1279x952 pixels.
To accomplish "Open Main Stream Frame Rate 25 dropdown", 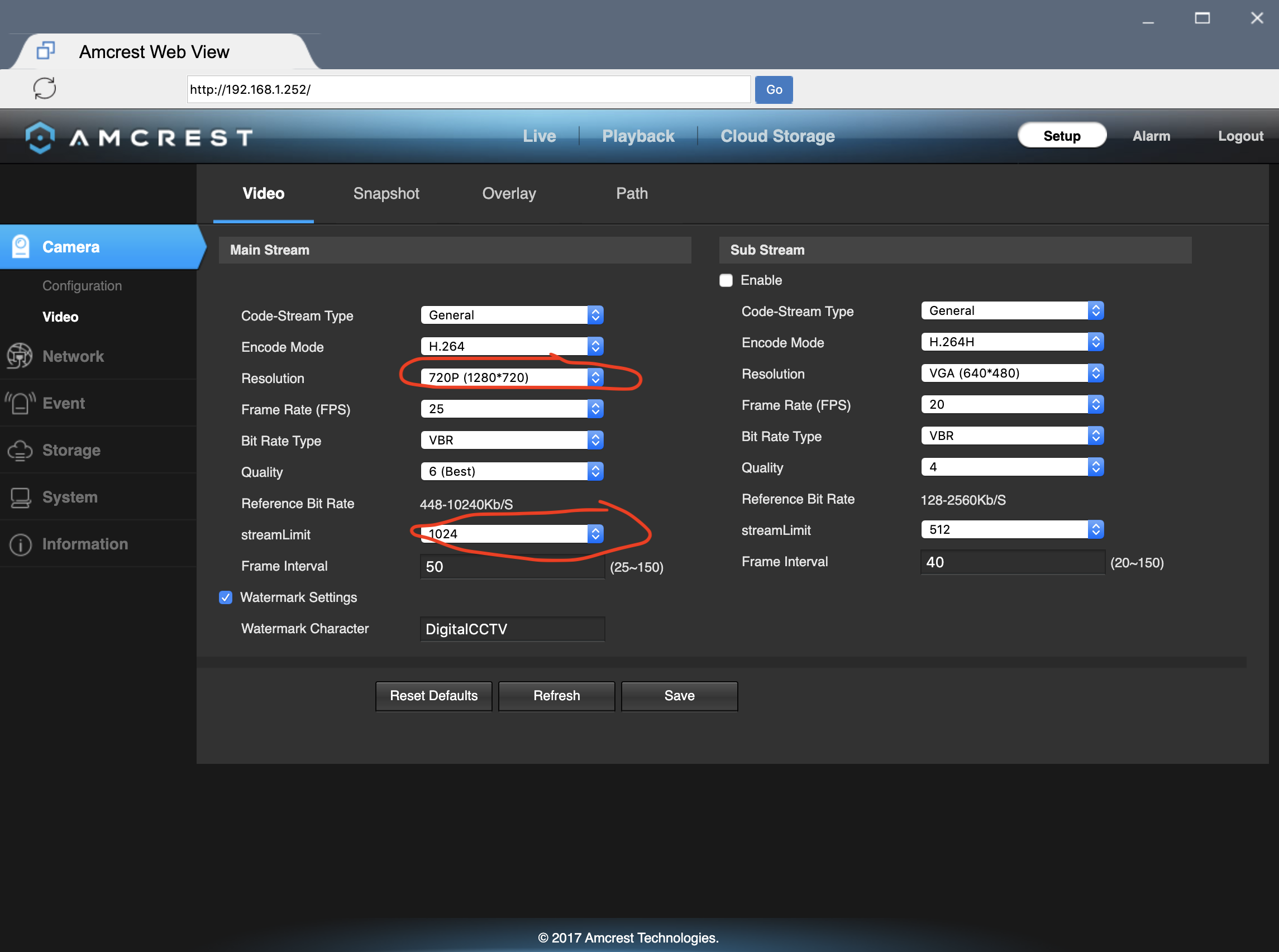I will pyautogui.click(x=512, y=409).
